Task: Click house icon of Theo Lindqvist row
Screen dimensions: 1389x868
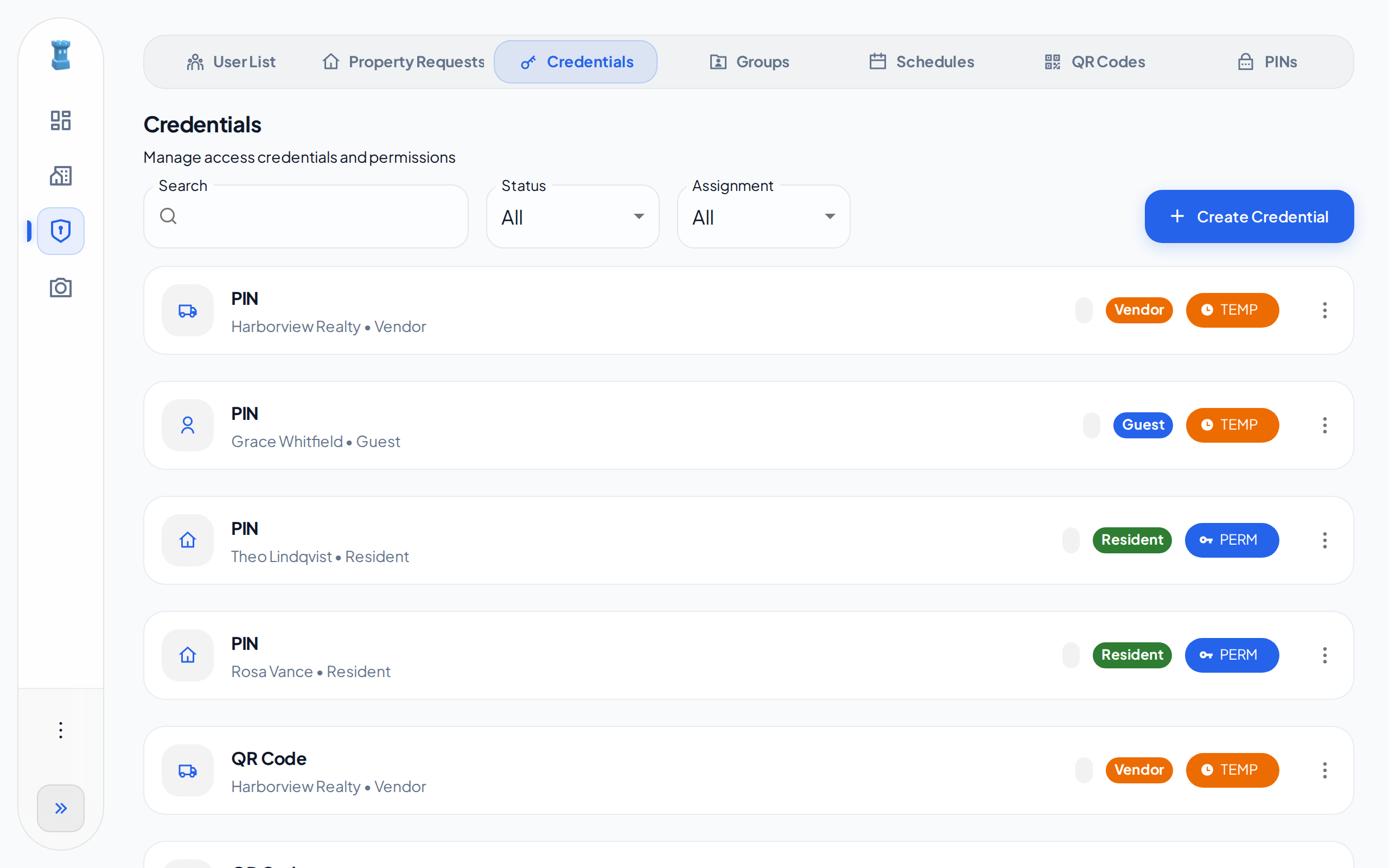Action: coord(188,540)
